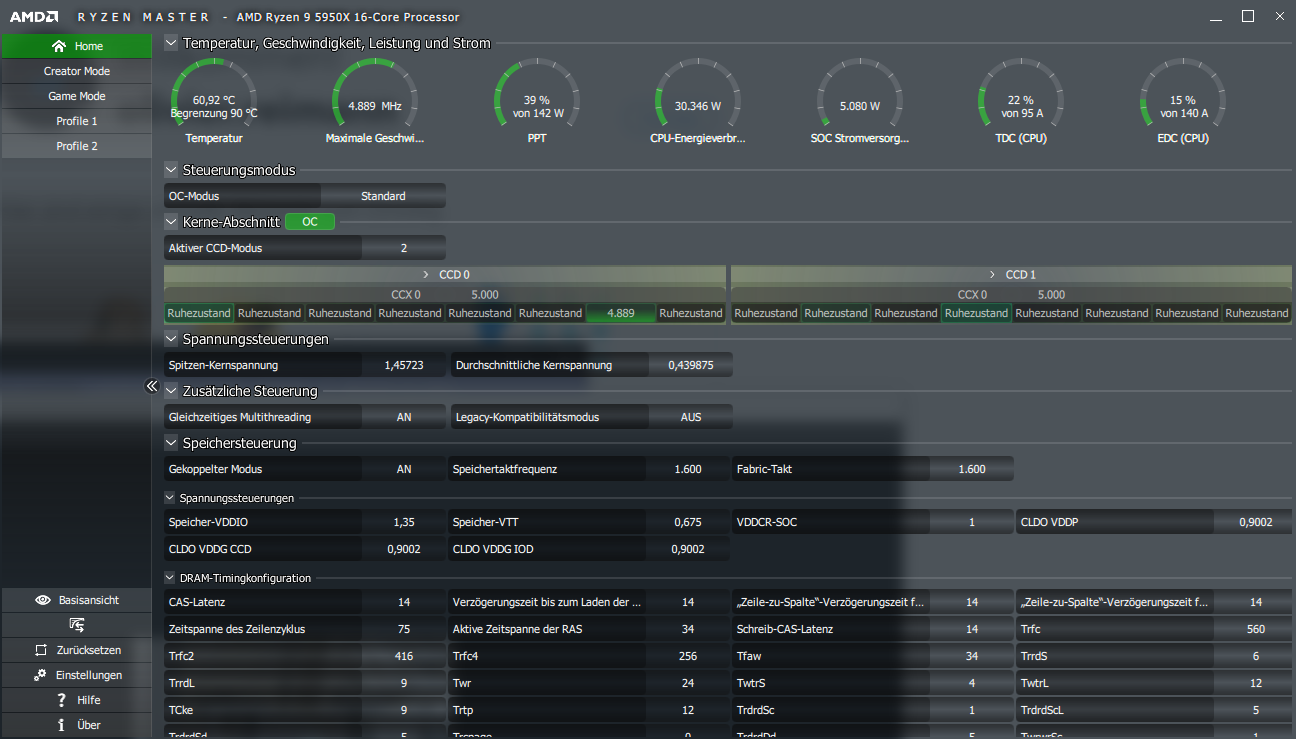
Task: Open Einstellungen settings
Action: click(76, 675)
